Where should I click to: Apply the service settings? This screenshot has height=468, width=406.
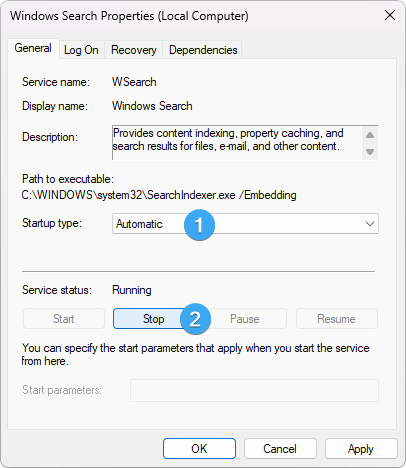[361, 449]
